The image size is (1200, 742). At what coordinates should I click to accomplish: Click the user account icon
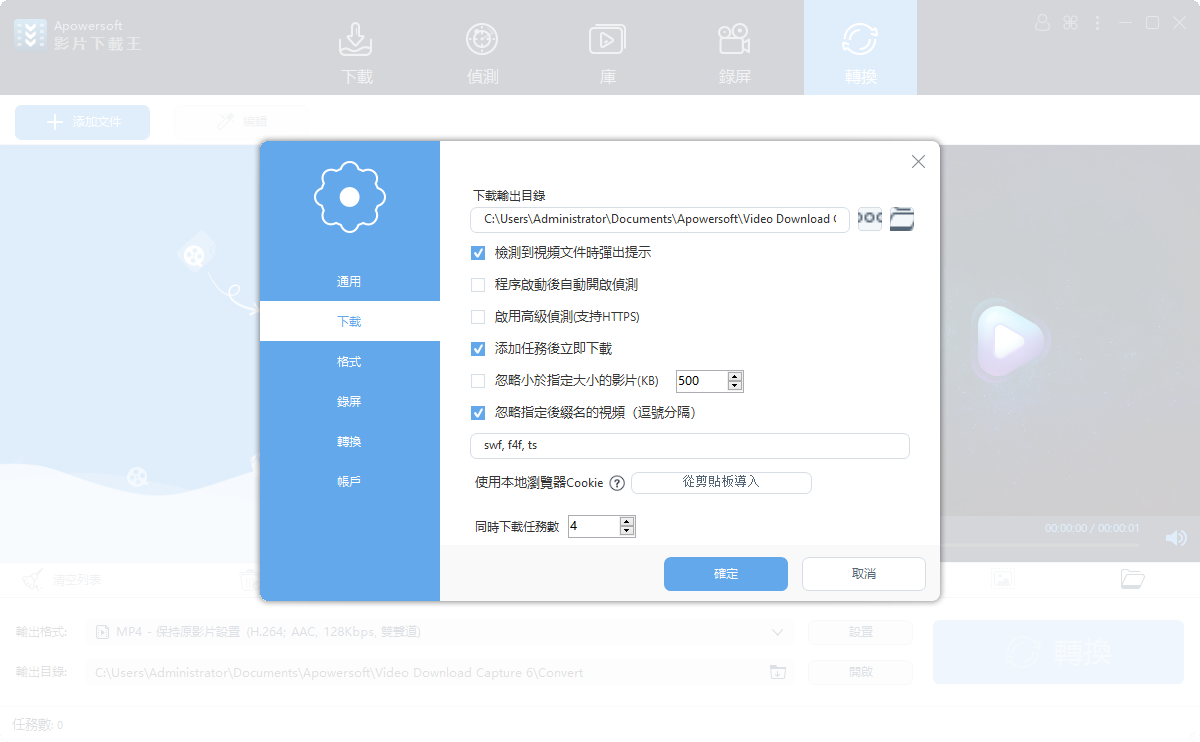1043,22
